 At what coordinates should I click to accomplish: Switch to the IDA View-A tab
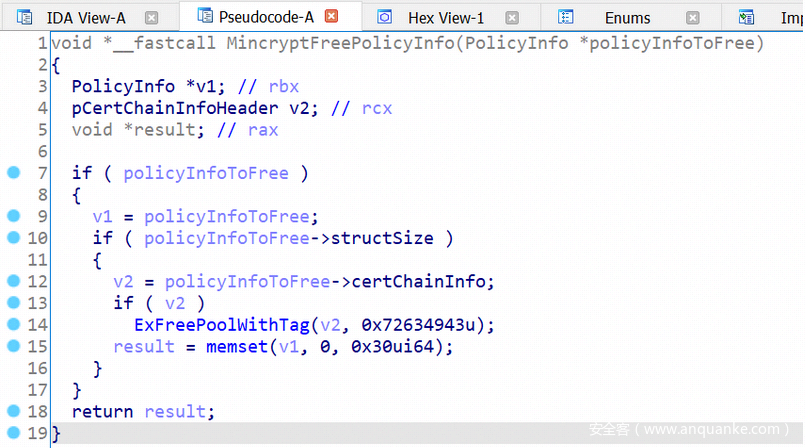[x=86, y=18]
